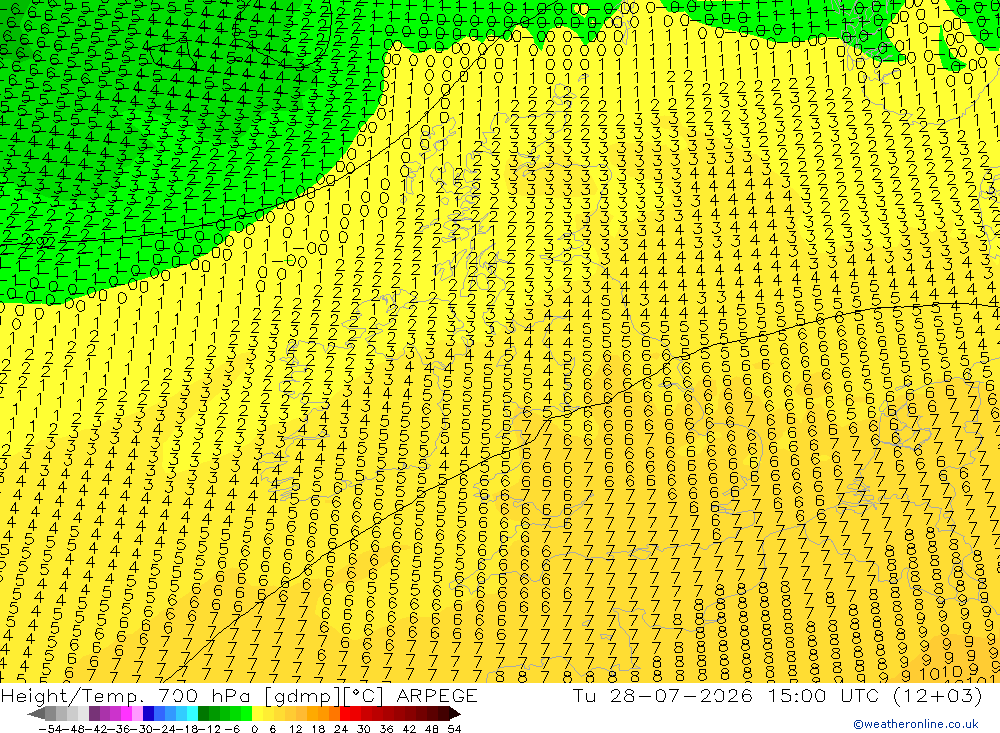
Task: Pick the dark blue legend swatch at -30
Action: coord(148,714)
